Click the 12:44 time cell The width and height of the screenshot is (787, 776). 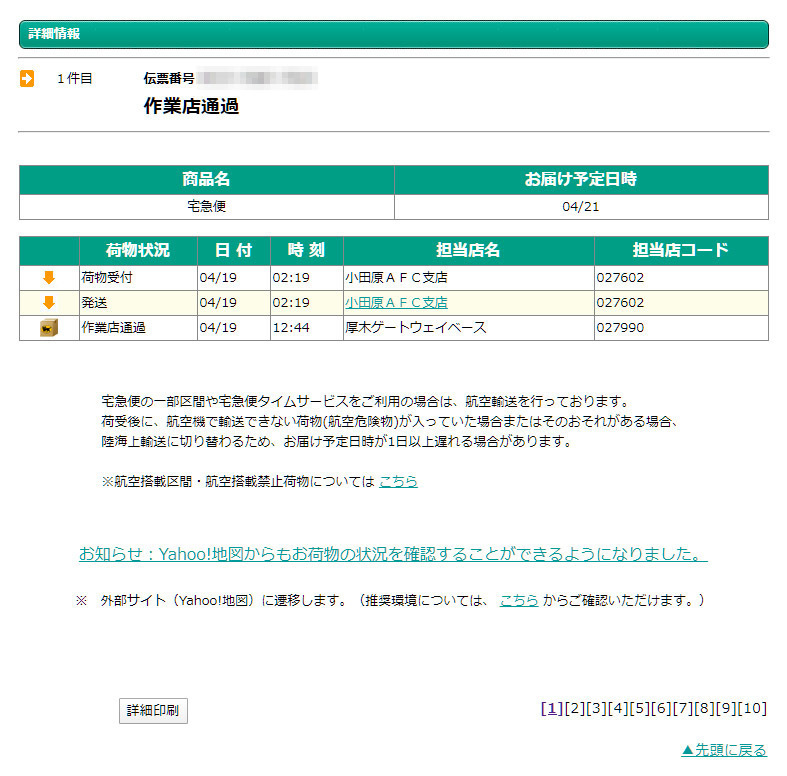[307, 328]
